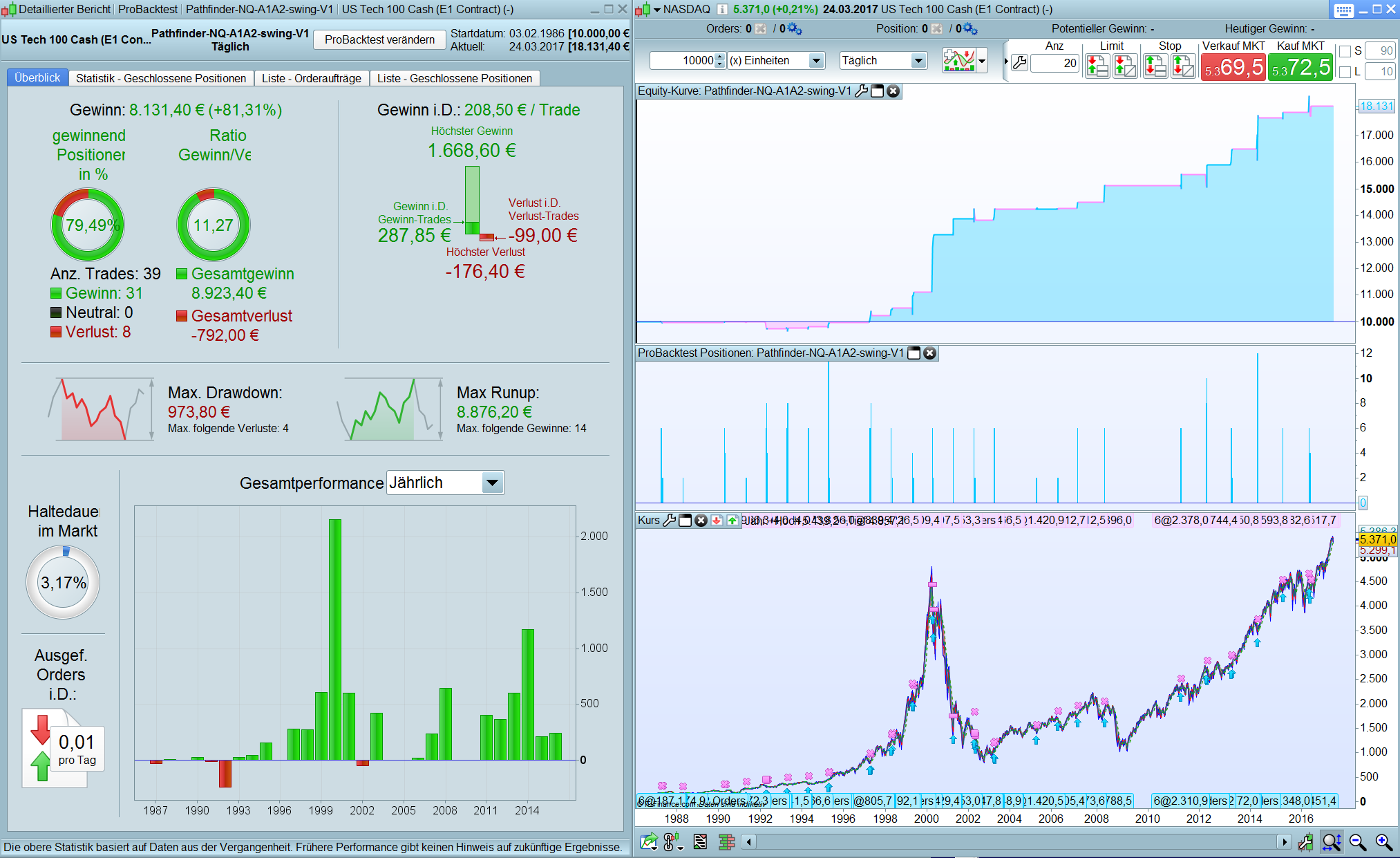Image resolution: width=1400 pixels, height=858 pixels.
Task: Click the on-screen keyboard icon in the title bar
Action: (x=1343, y=10)
